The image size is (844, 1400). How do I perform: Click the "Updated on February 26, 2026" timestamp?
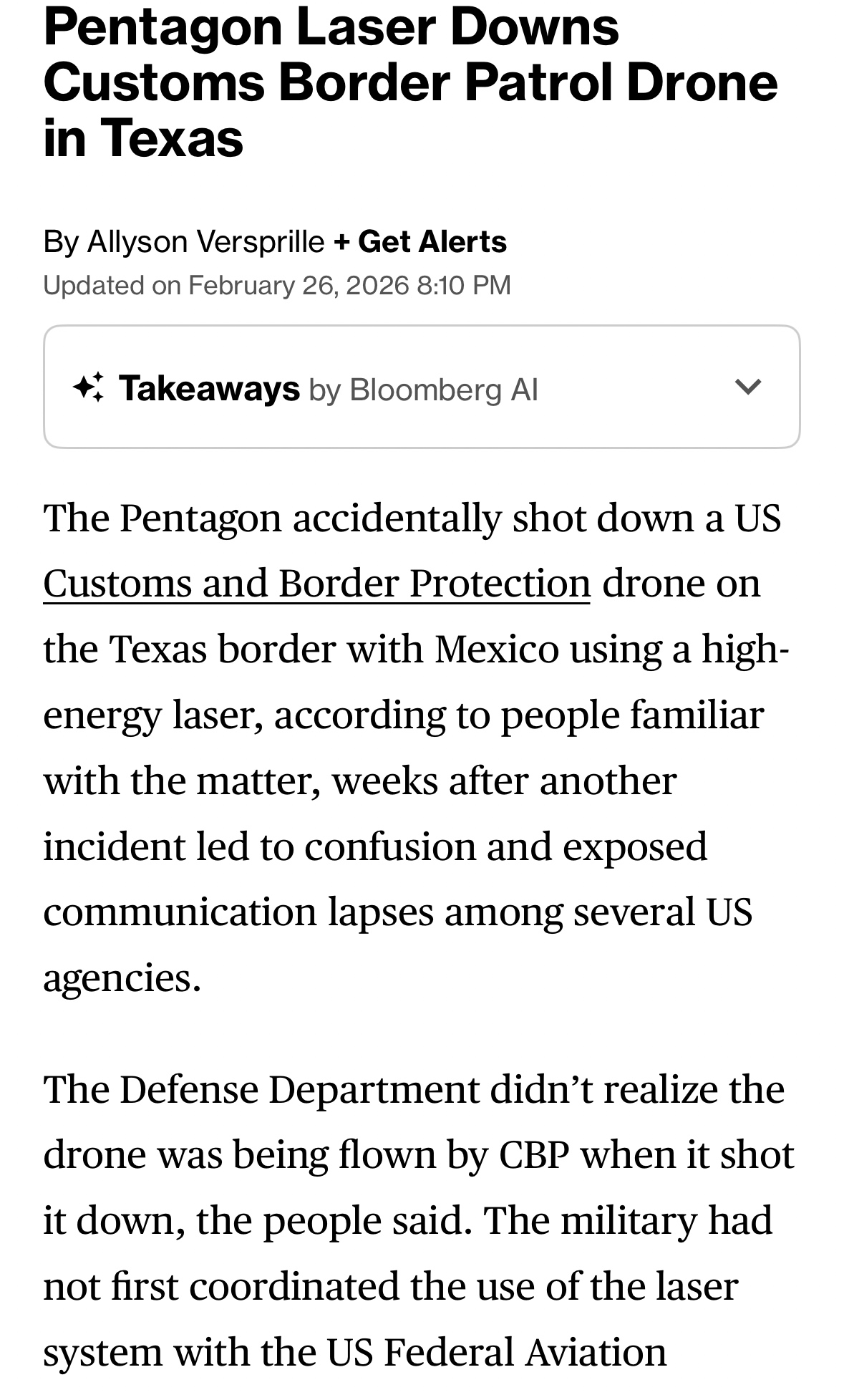click(x=277, y=285)
